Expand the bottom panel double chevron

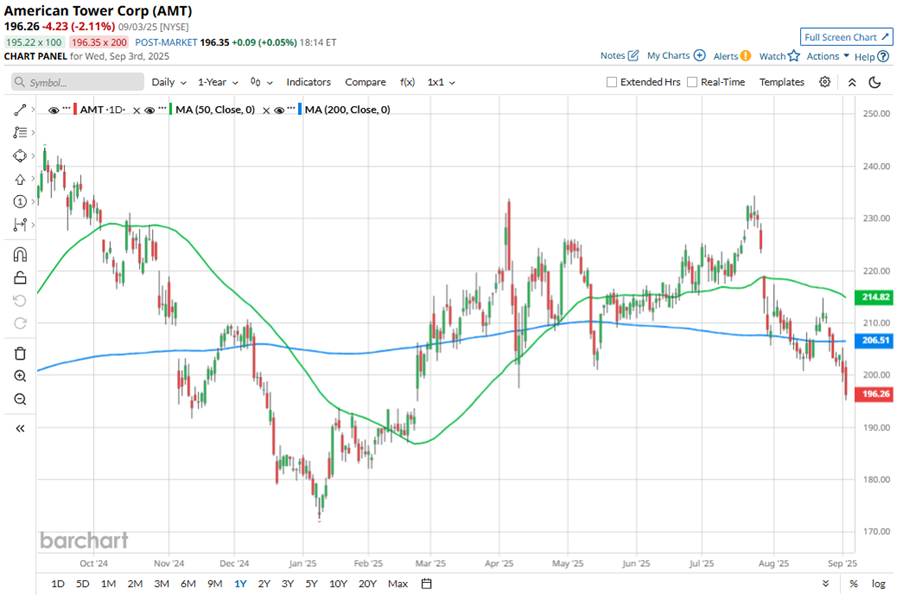pyautogui.click(x=826, y=584)
